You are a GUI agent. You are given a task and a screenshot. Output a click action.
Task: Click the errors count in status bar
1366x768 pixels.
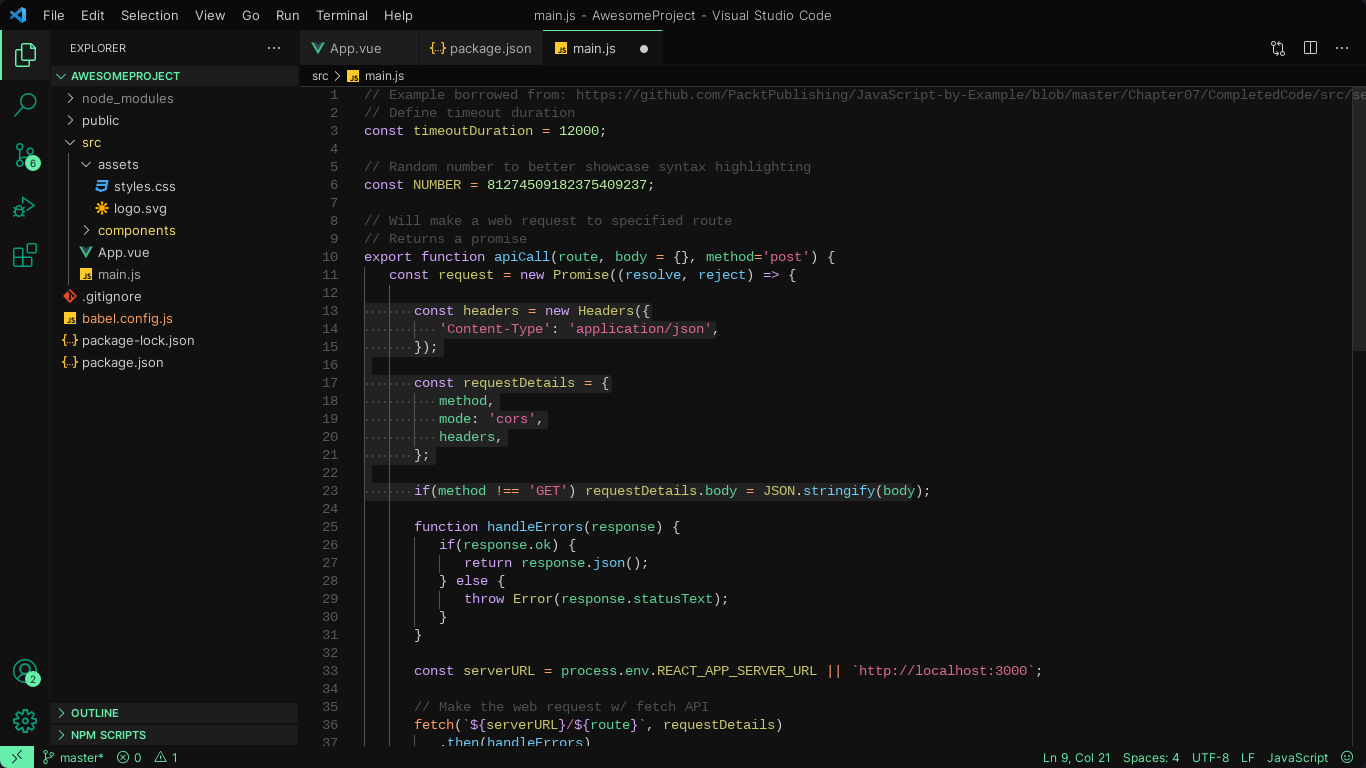click(x=130, y=758)
